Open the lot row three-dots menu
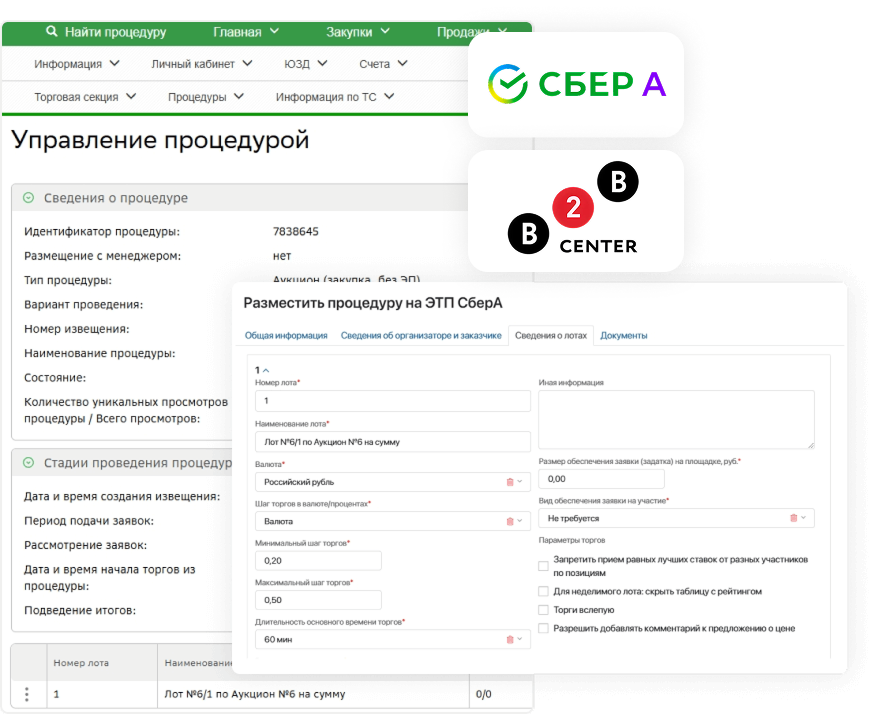The width and height of the screenshot is (880, 714). pyautogui.click(x=26, y=694)
